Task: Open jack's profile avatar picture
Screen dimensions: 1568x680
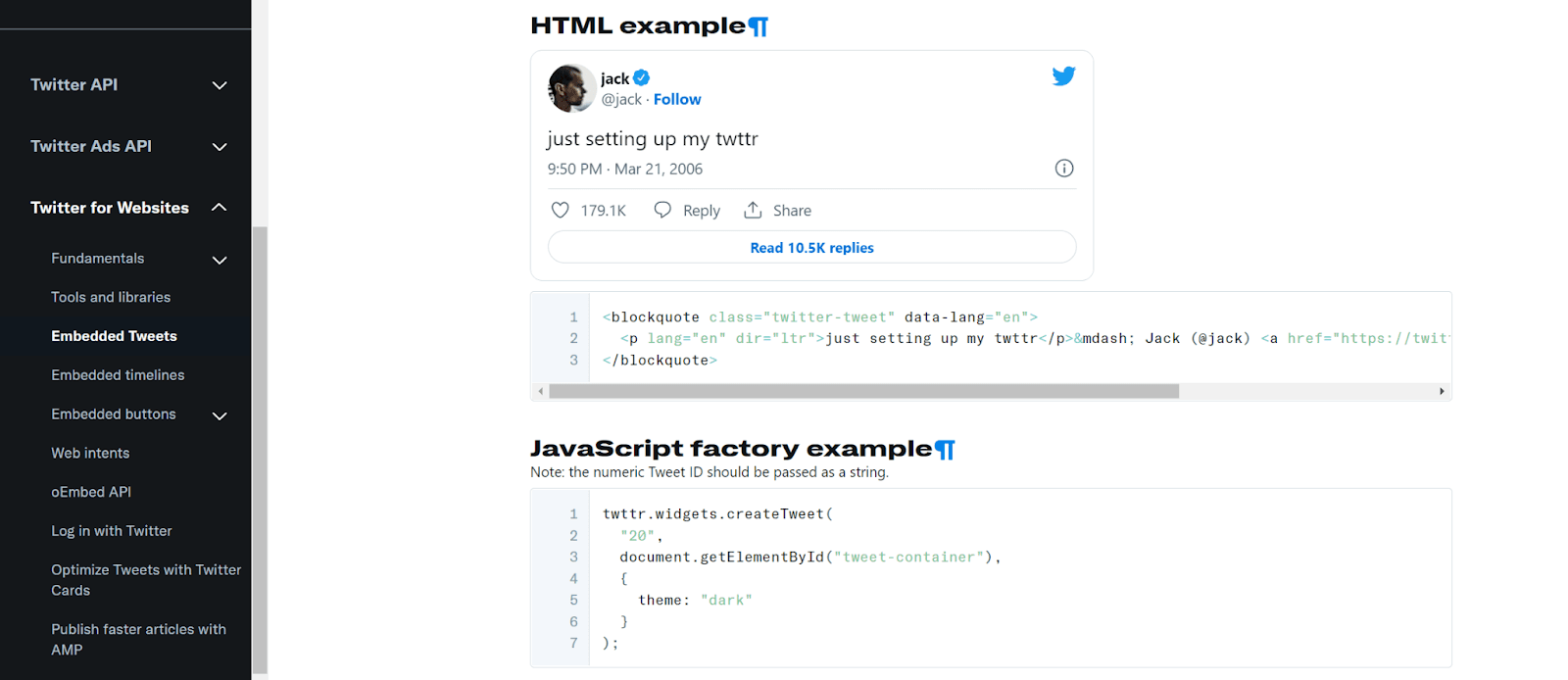Action: coord(571,88)
